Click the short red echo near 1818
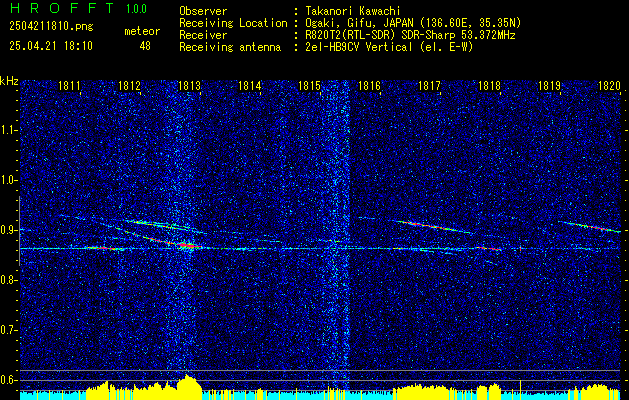 tap(489, 249)
